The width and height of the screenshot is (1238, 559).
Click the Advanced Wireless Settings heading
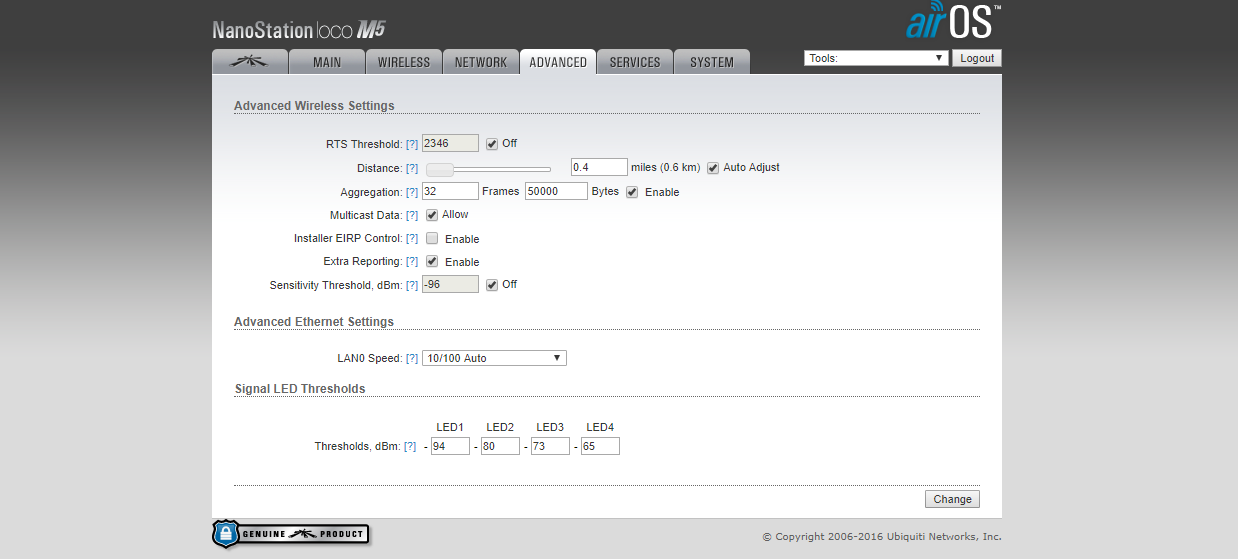314,105
